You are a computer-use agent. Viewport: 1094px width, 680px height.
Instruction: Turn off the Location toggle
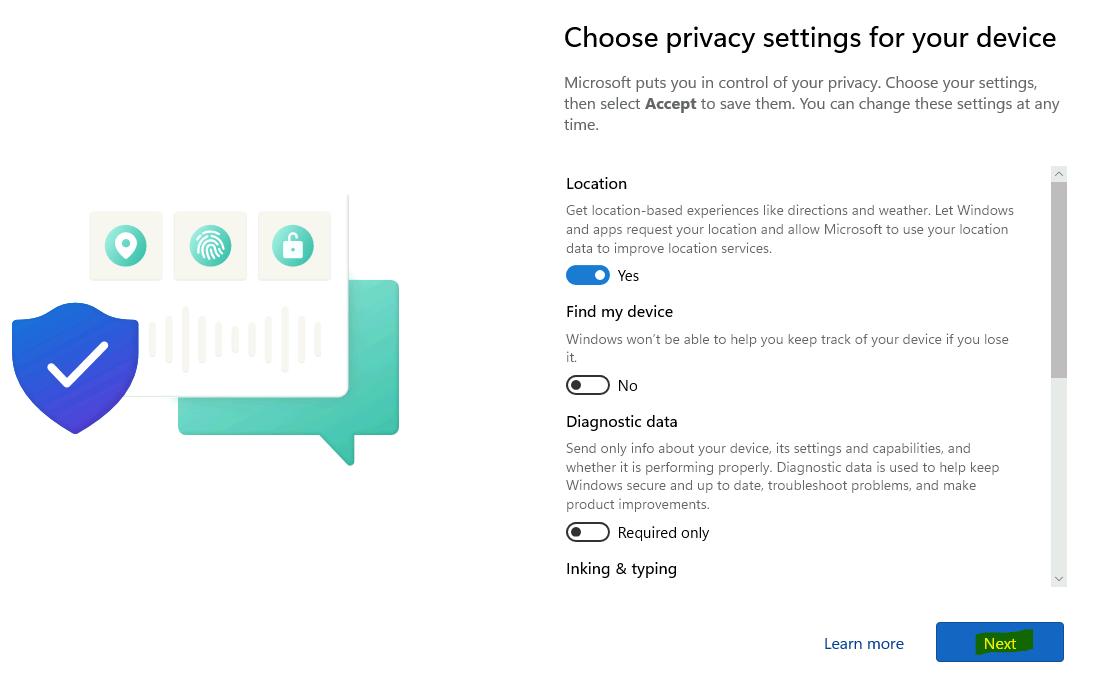point(587,275)
